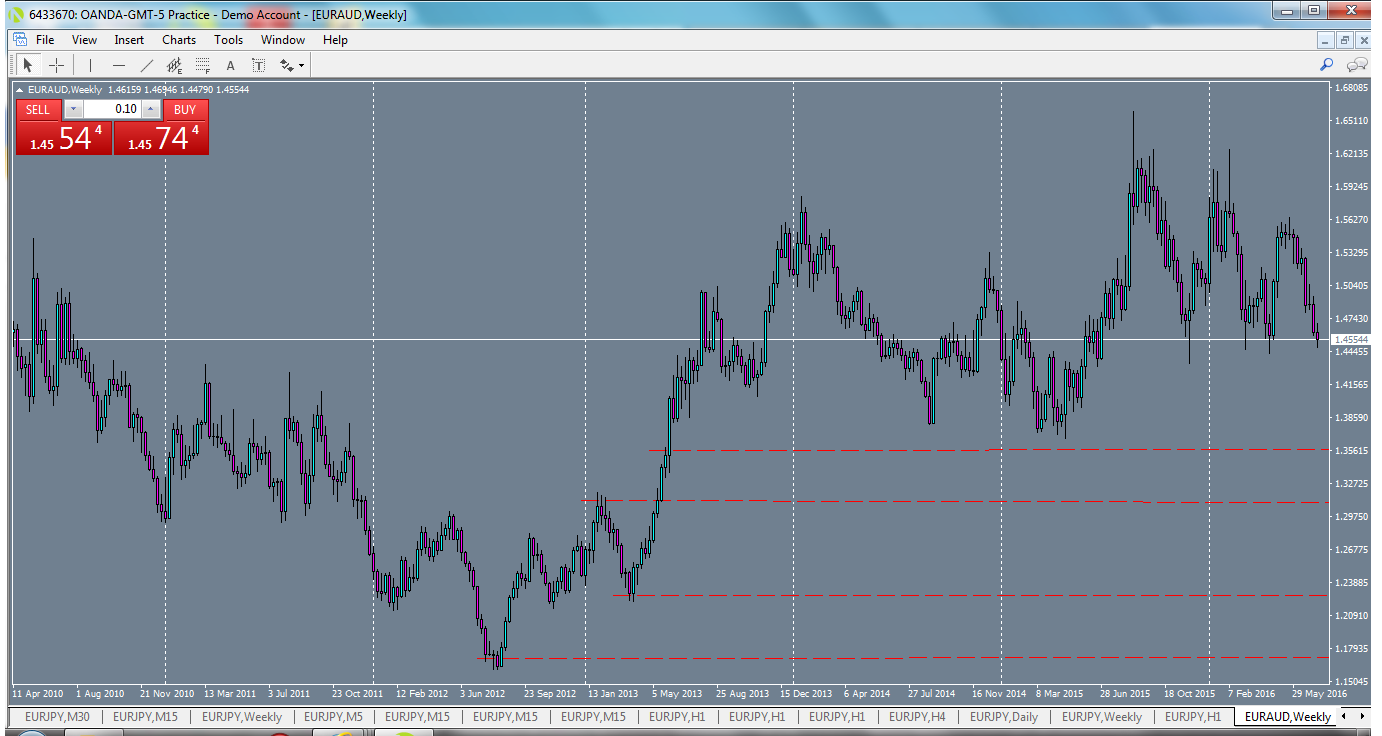Select the Equidistant Channel tool
The width and height of the screenshot is (1382, 736).
pyautogui.click(x=173, y=64)
